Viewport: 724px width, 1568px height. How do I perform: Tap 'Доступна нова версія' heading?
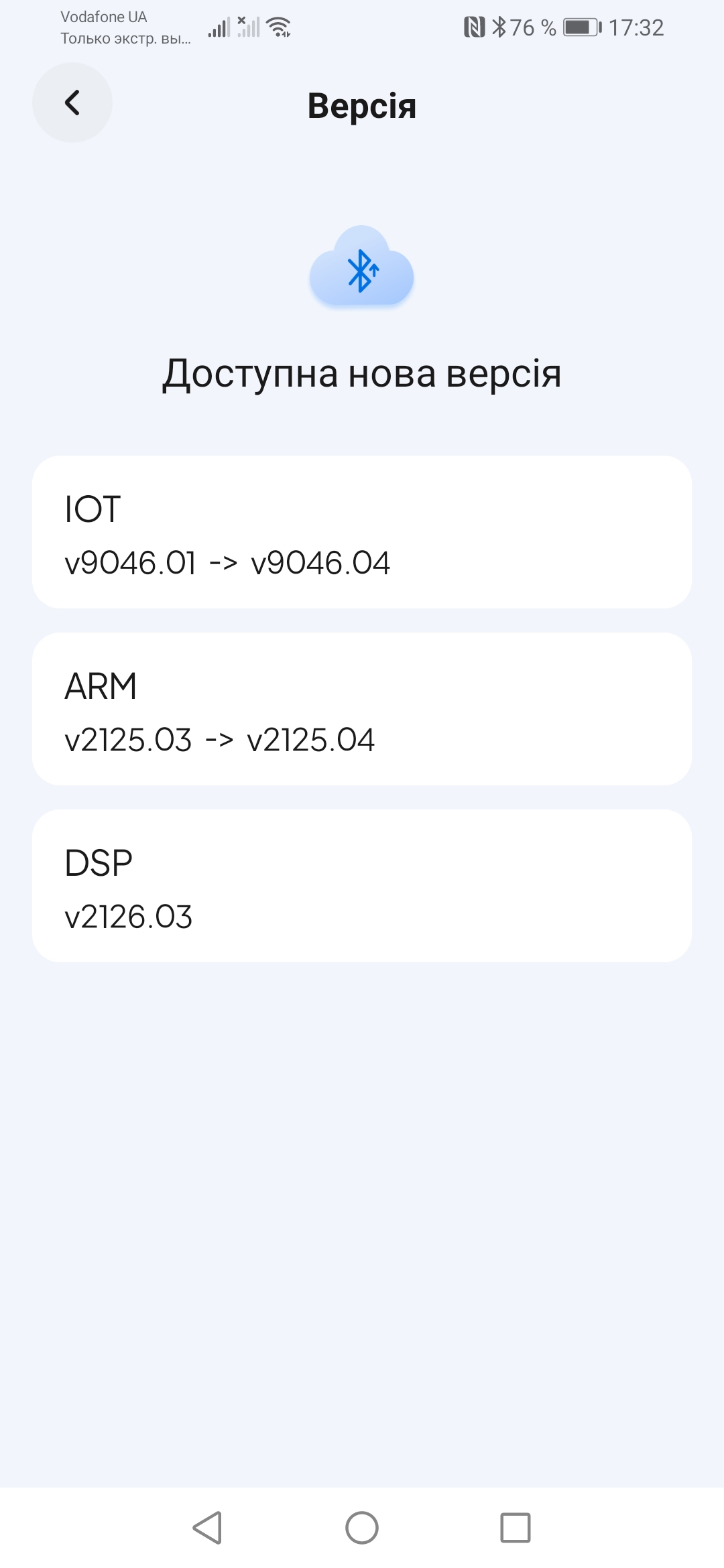click(362, 373)
